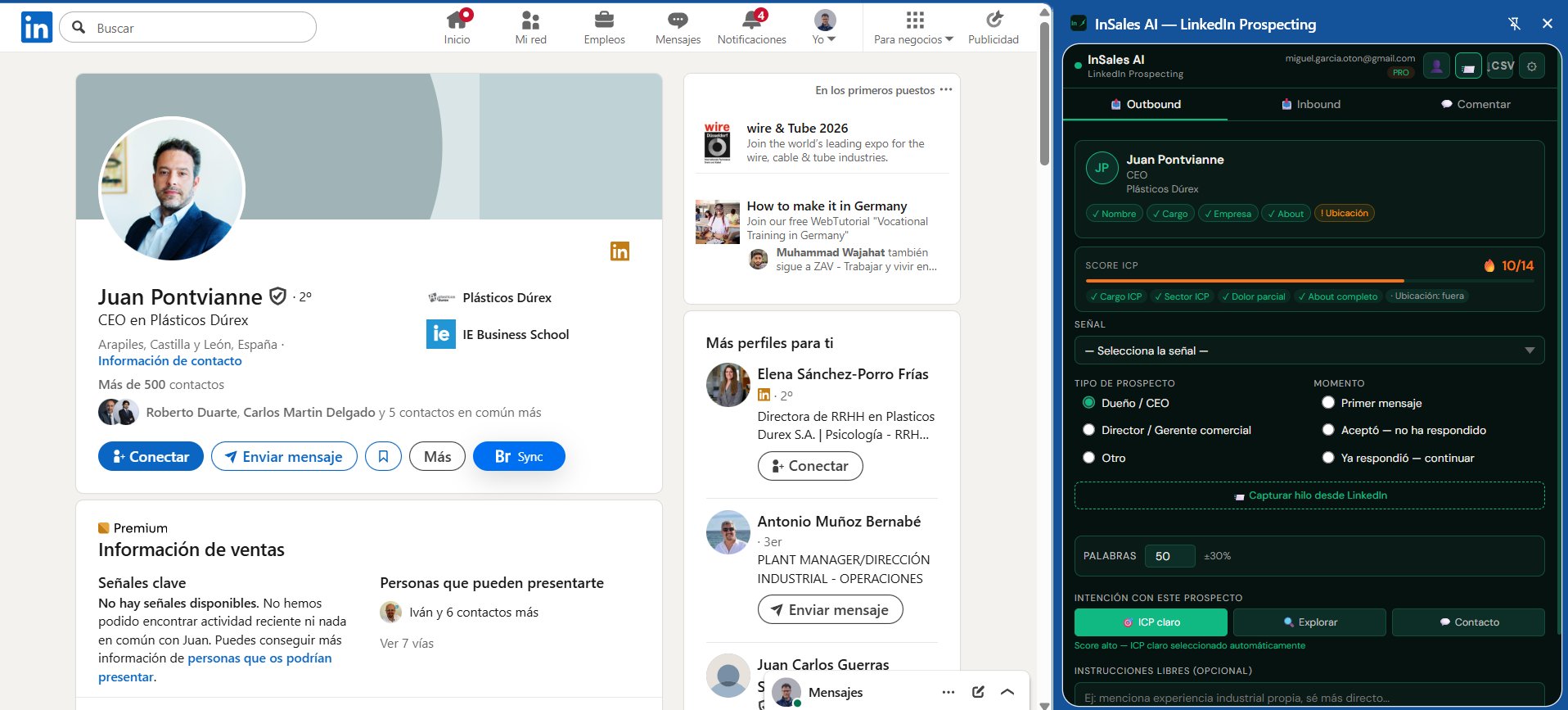Image resolution: width=1568 pixels, height=710 pixels.
Task: Expand the Mensajes overlay chevron
Action: point(1007,692)
